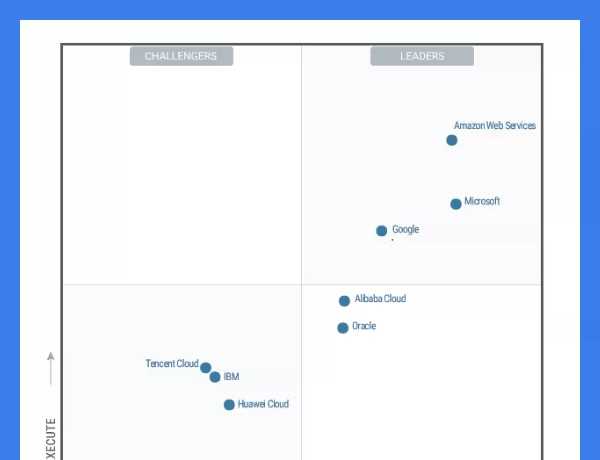This screenshot has width=600, height=460.
Task: Select the Microsoft data point dot
Action: click(456, 204)
